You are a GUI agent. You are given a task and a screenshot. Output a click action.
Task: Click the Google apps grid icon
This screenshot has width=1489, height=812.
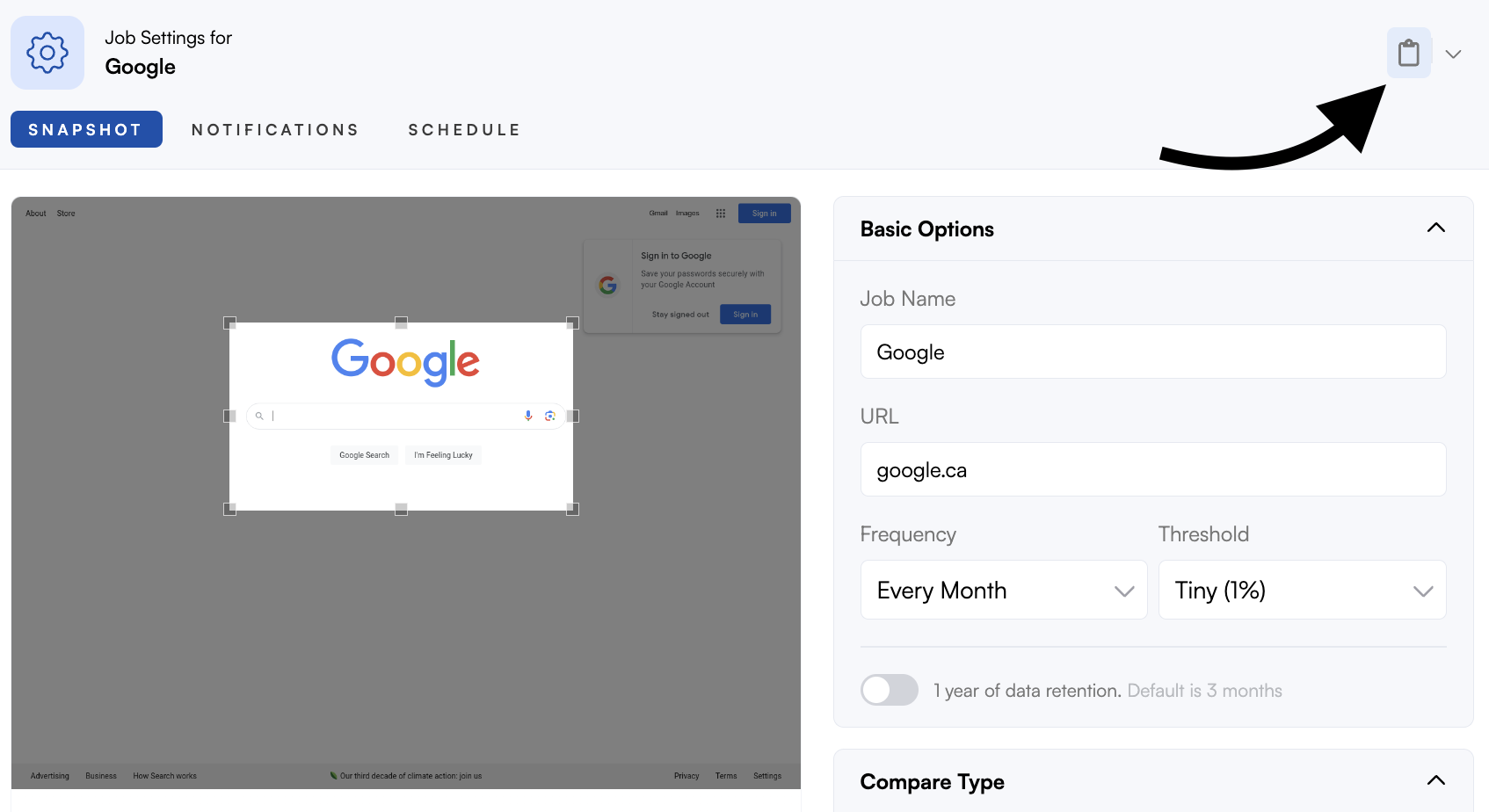coord(721,214)
